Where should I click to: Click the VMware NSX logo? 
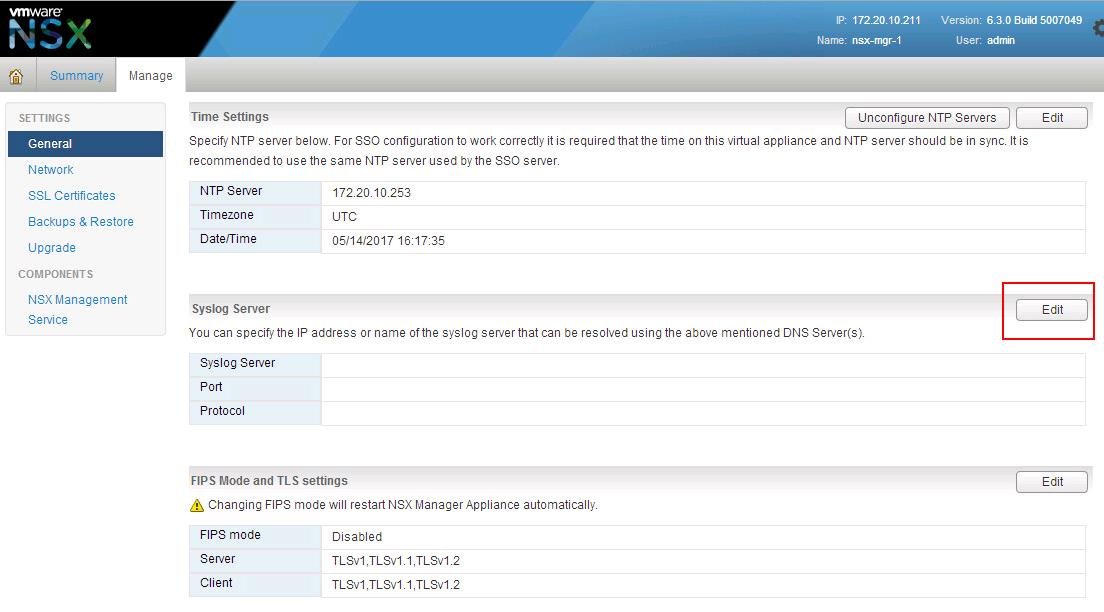50,28
